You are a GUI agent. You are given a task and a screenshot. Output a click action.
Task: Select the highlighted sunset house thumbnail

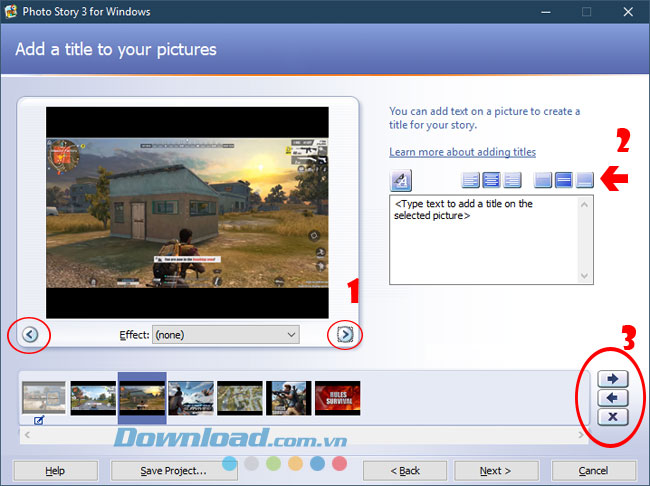[x=142, y=398]
